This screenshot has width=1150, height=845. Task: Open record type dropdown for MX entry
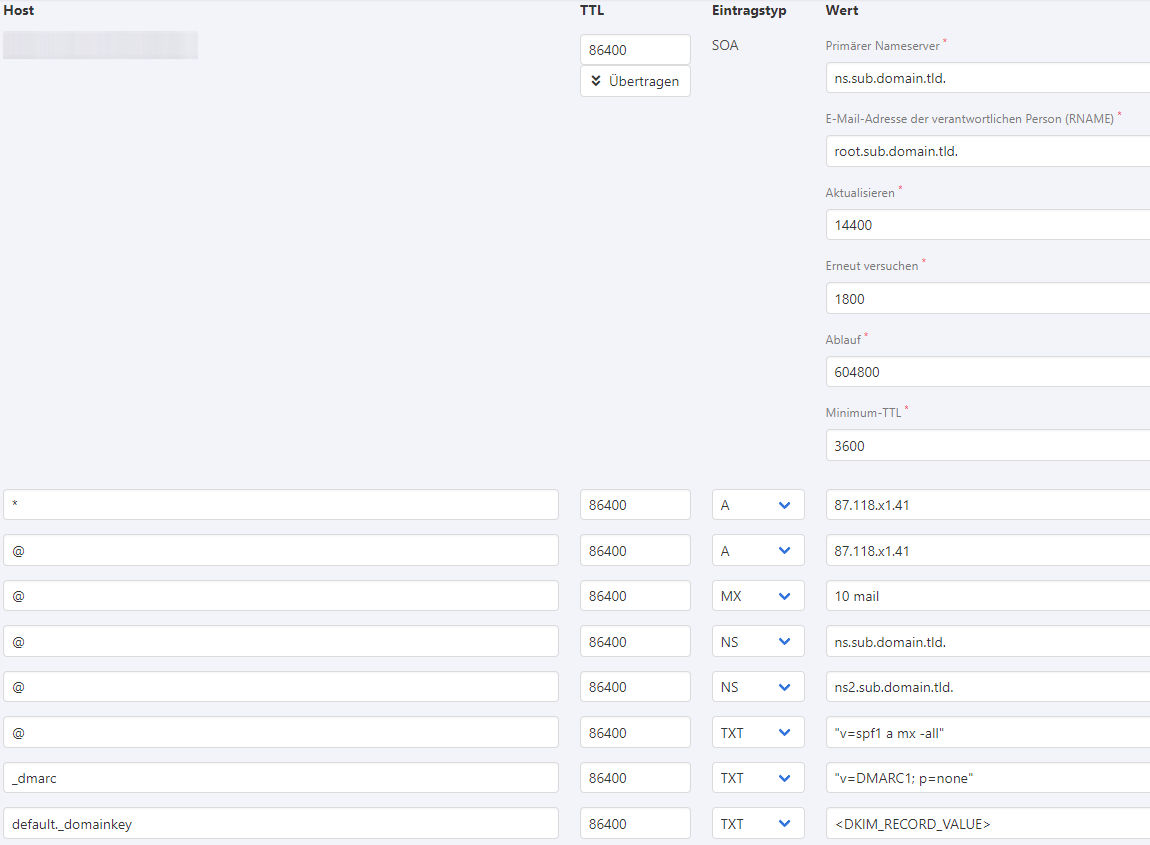(757, 596)
